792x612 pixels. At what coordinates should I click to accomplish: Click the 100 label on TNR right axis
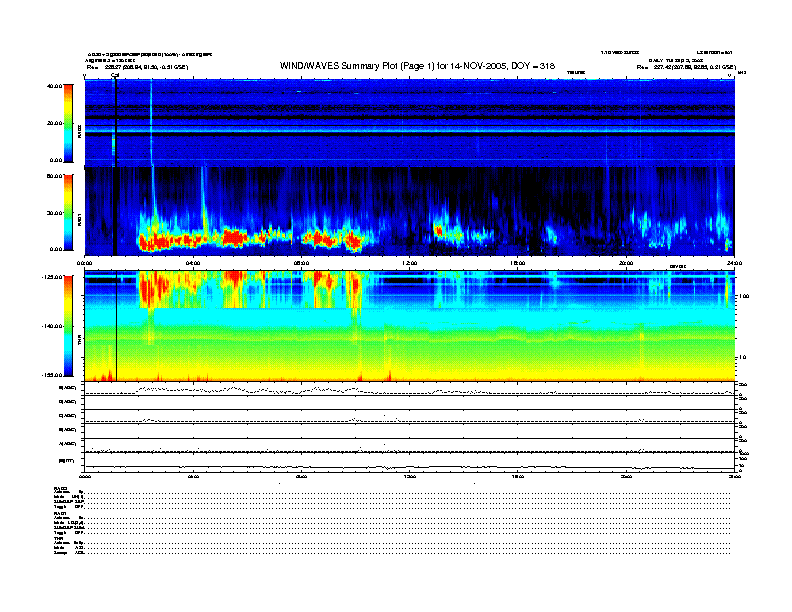point(743,296)
